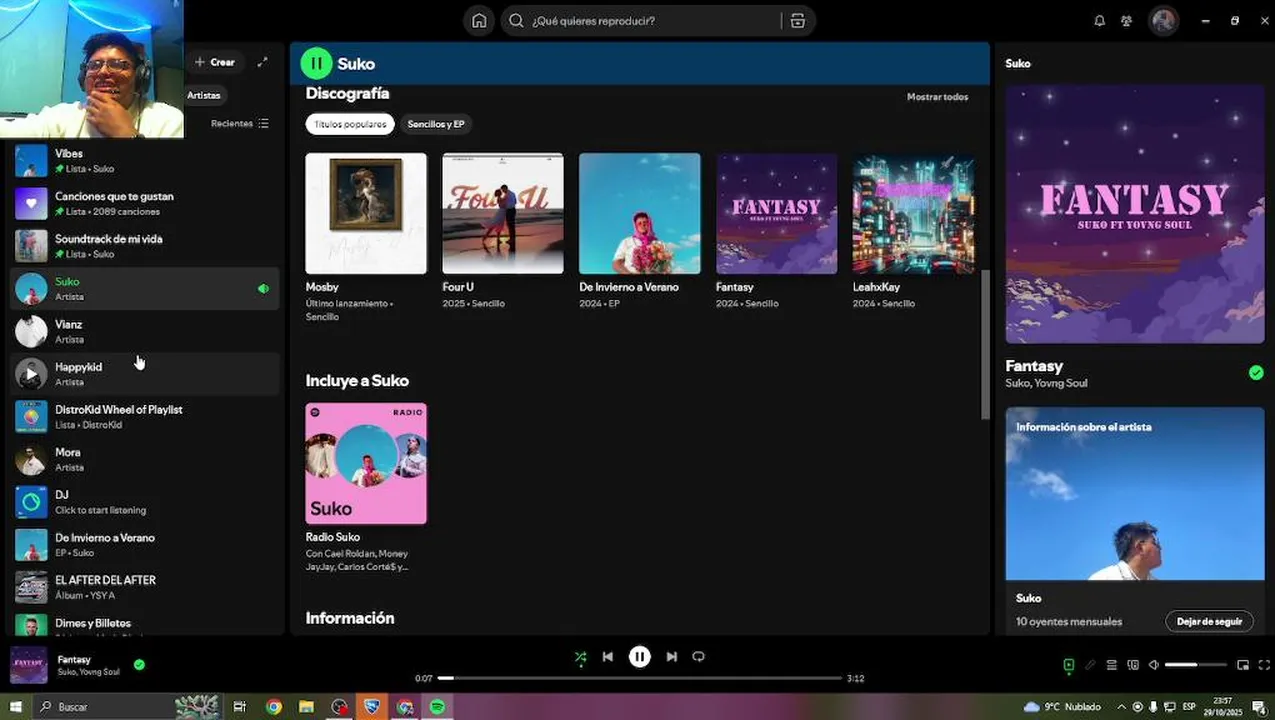Open the Fantasy single cover in Discografía
The width and height of the screenshot is (1275, 720).
point(777,213)
